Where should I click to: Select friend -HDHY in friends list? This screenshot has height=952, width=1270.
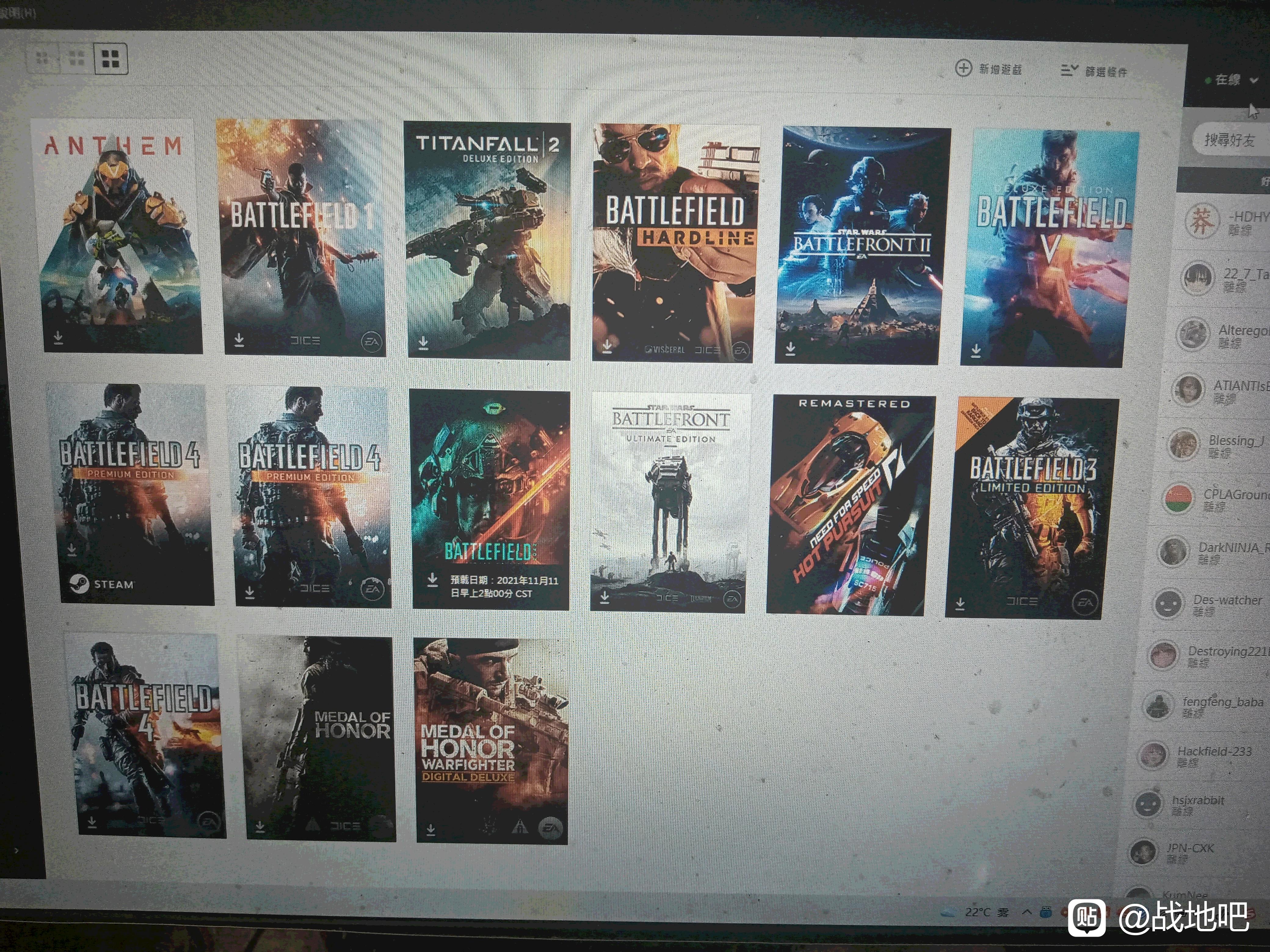(1224, 223)
